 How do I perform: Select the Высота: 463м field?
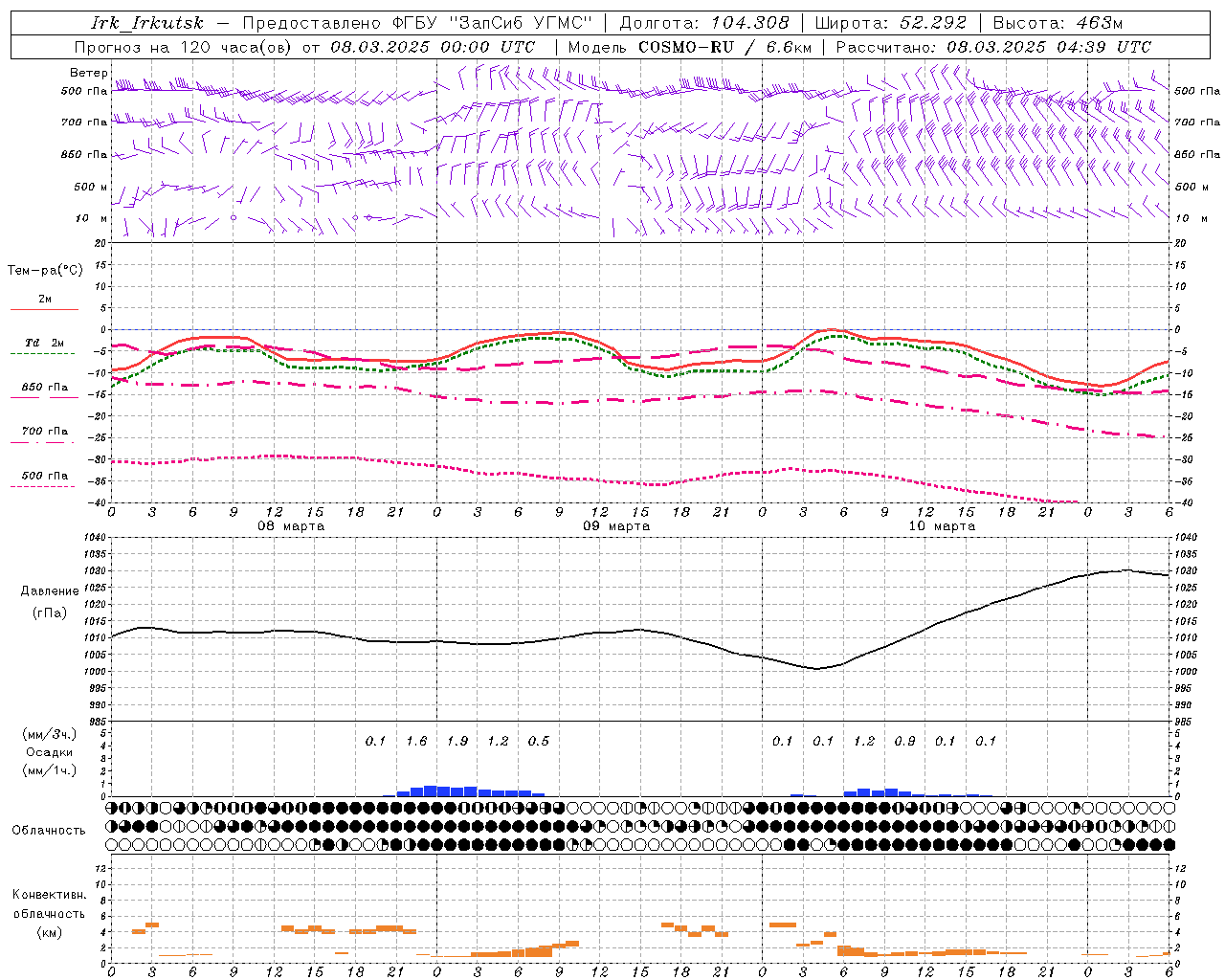click(1058, 23)
